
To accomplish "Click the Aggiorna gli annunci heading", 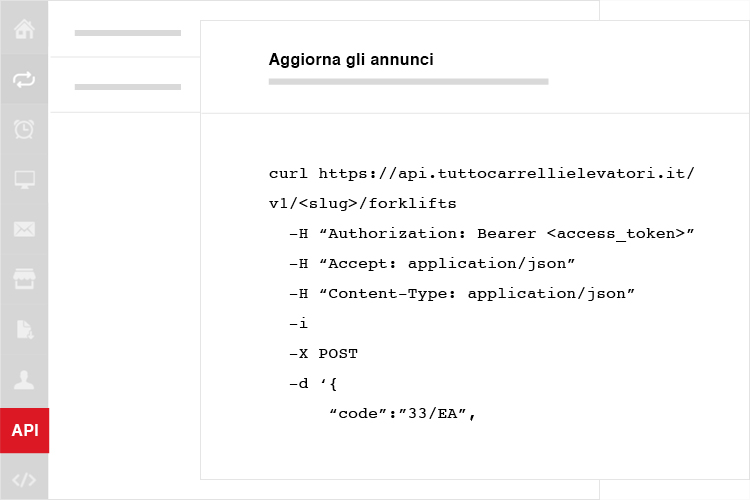I will (351, 60).
